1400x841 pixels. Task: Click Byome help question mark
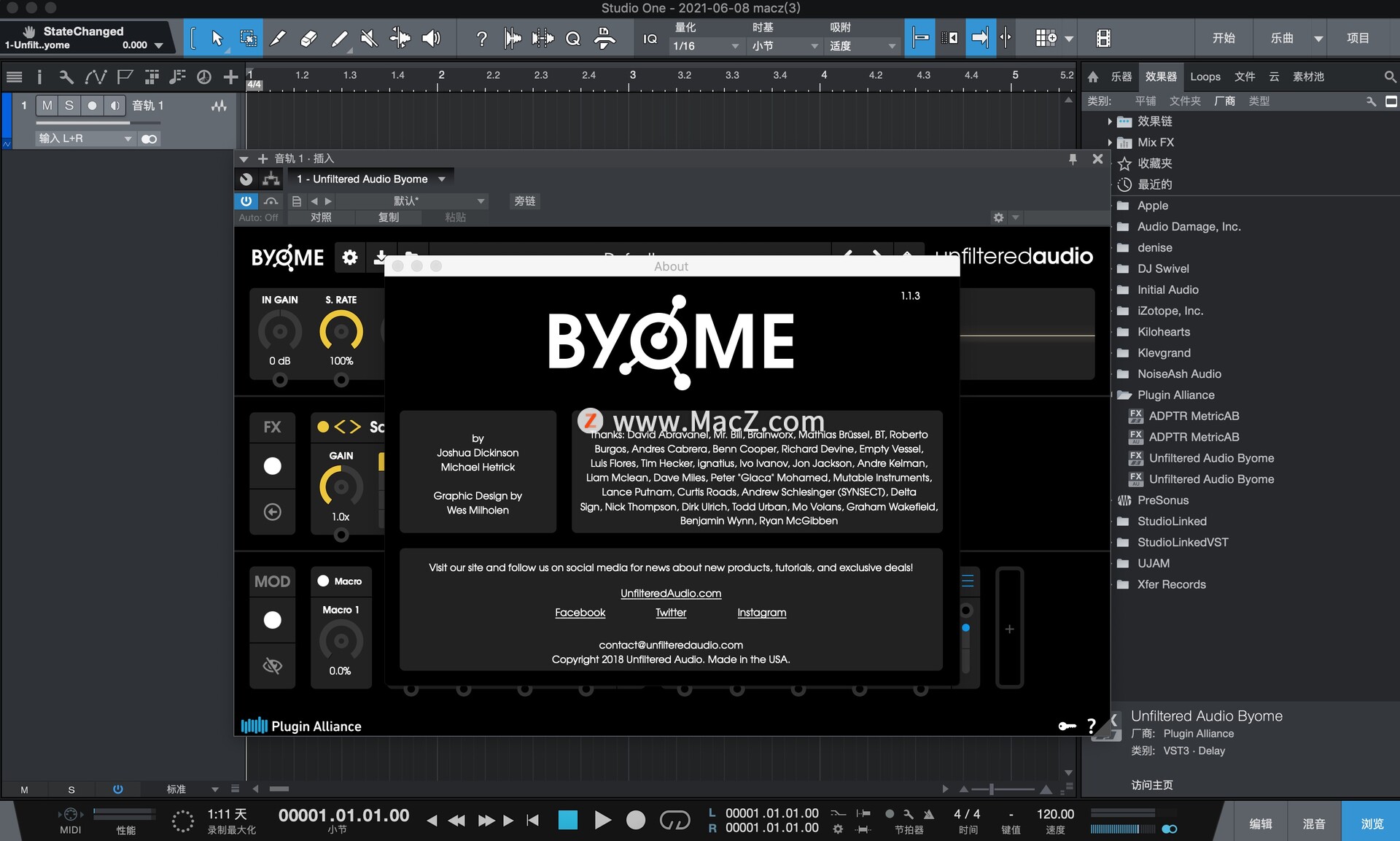[x=1092, y=726]
